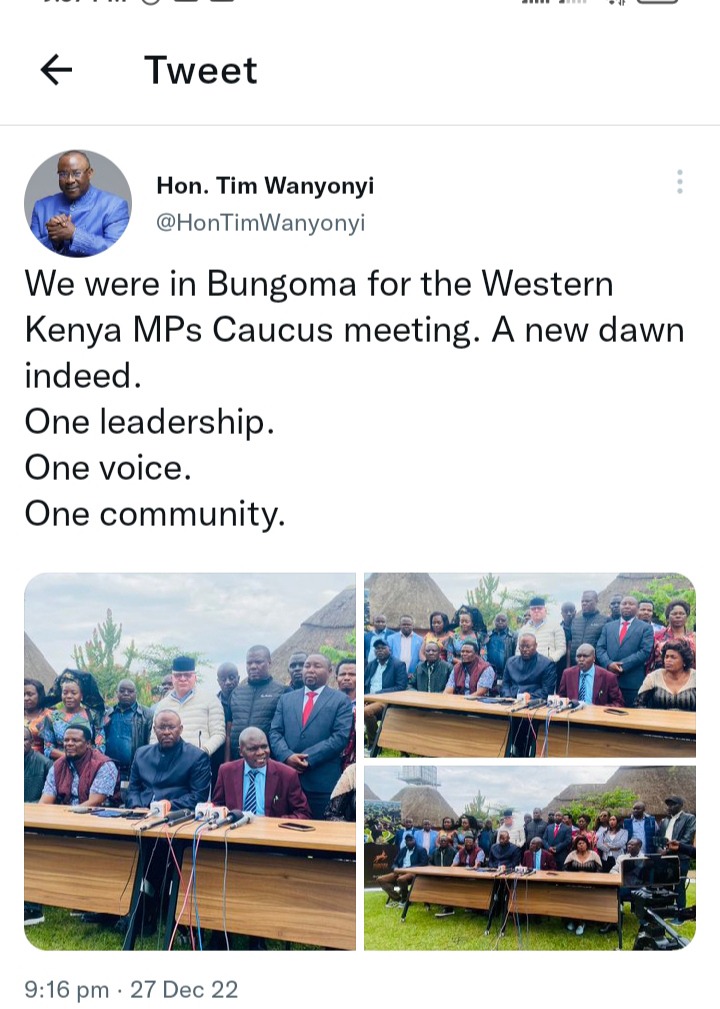
Task: Click the Hon. Tim Wanyonyi display name
Action: pyautogui.click(x=264, y=185)
